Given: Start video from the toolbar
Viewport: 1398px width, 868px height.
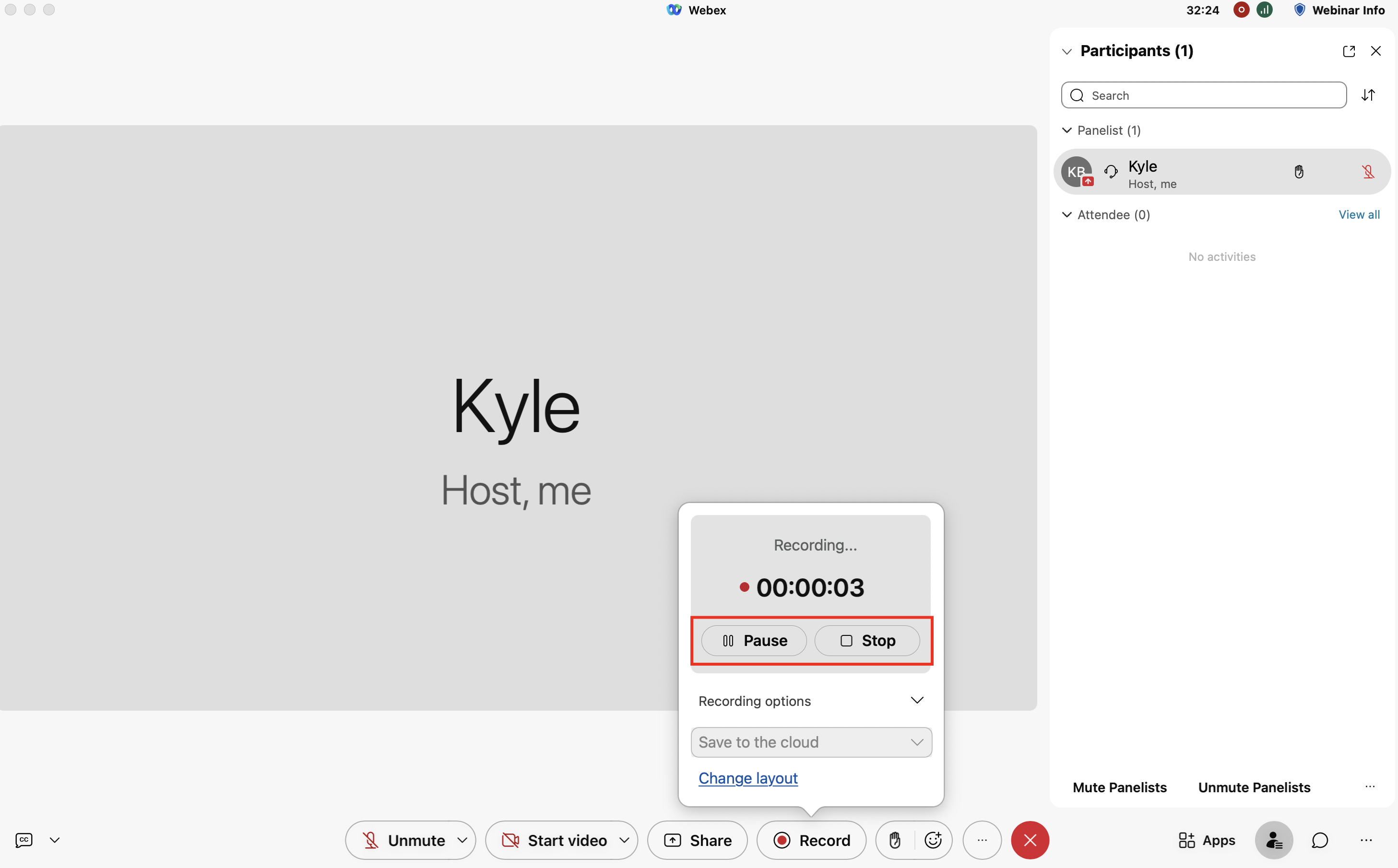Looking at the screenshot, I should (554, 840).
